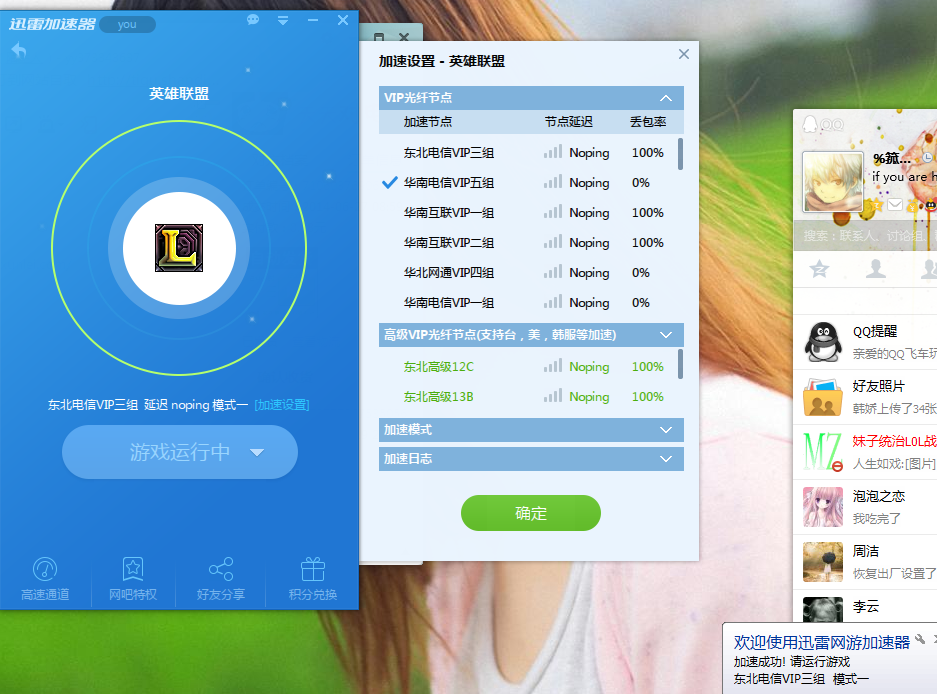The height and width of the screenshot is (694, 937).
Task: Open the QZone star icon under QQ nickname
Action: point(876,205)
